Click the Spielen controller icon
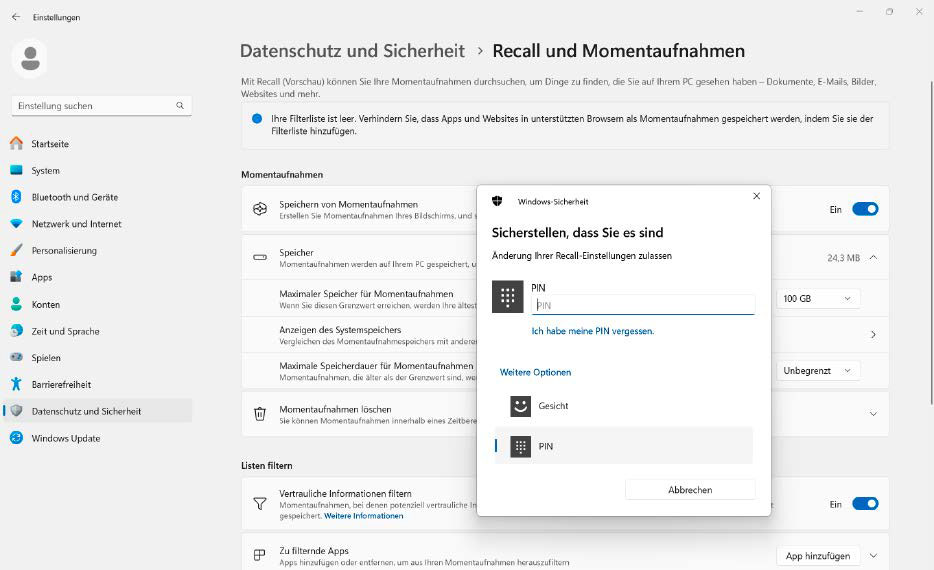Viewport: 934px width, 570px height. (17, 357)
